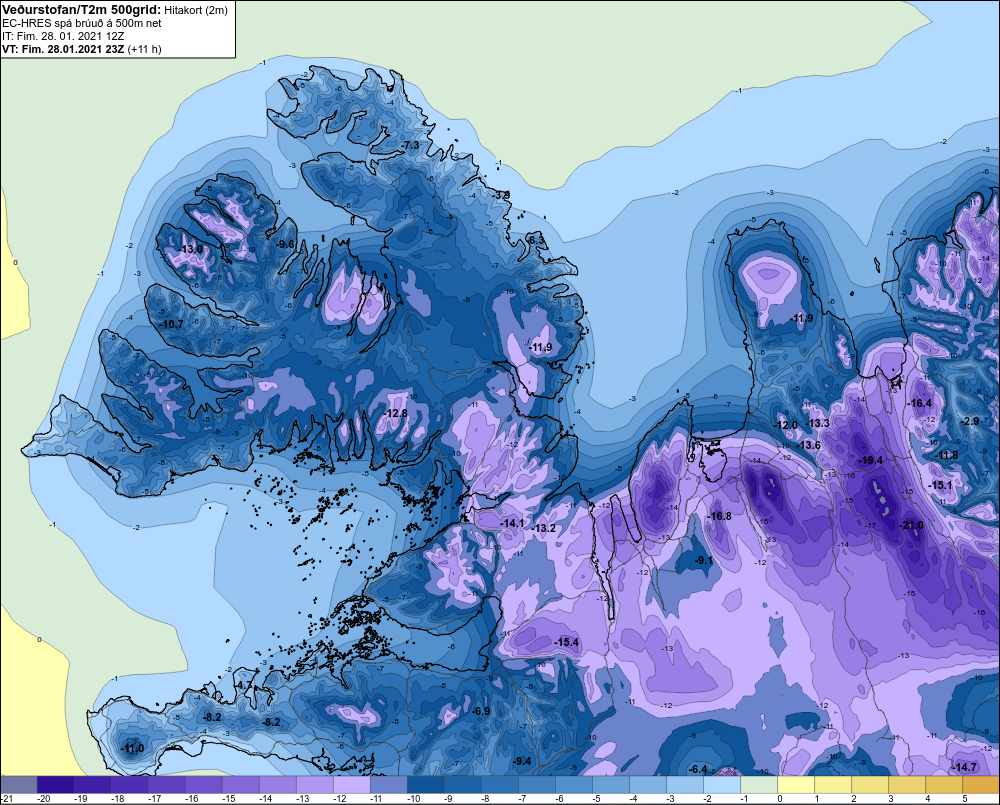Click the -12.8 temperature label
1000x805 pixels.
(395, 413)
